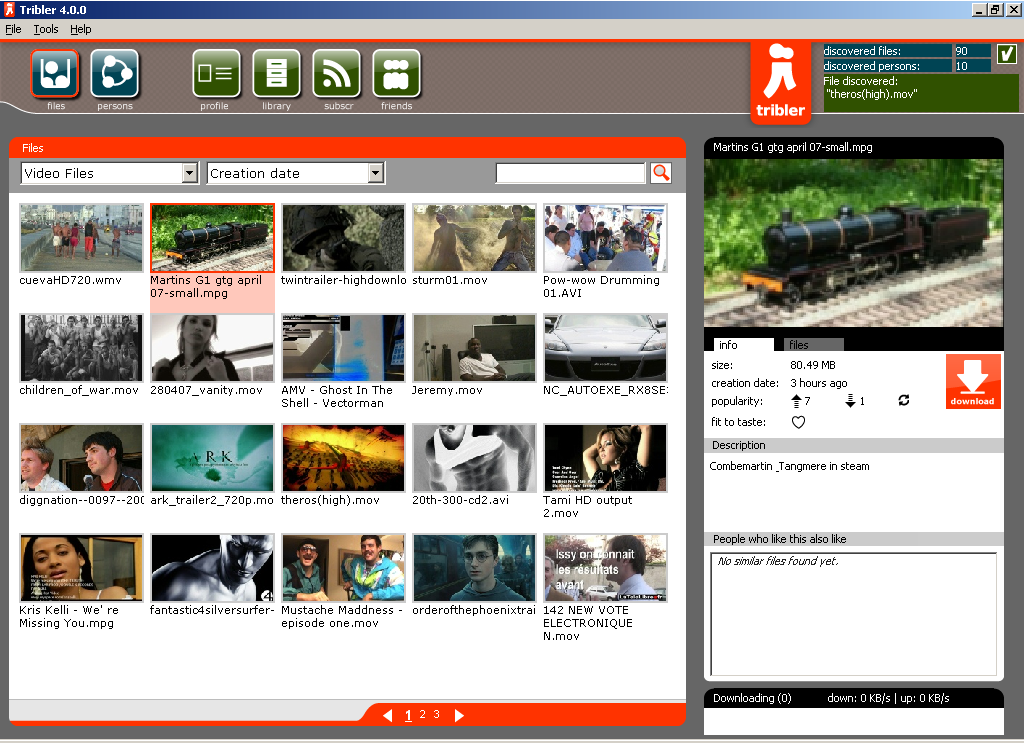Open the library icon
Image resolution: width=1024 pixels, height=743 pixels.
(276, 74)
